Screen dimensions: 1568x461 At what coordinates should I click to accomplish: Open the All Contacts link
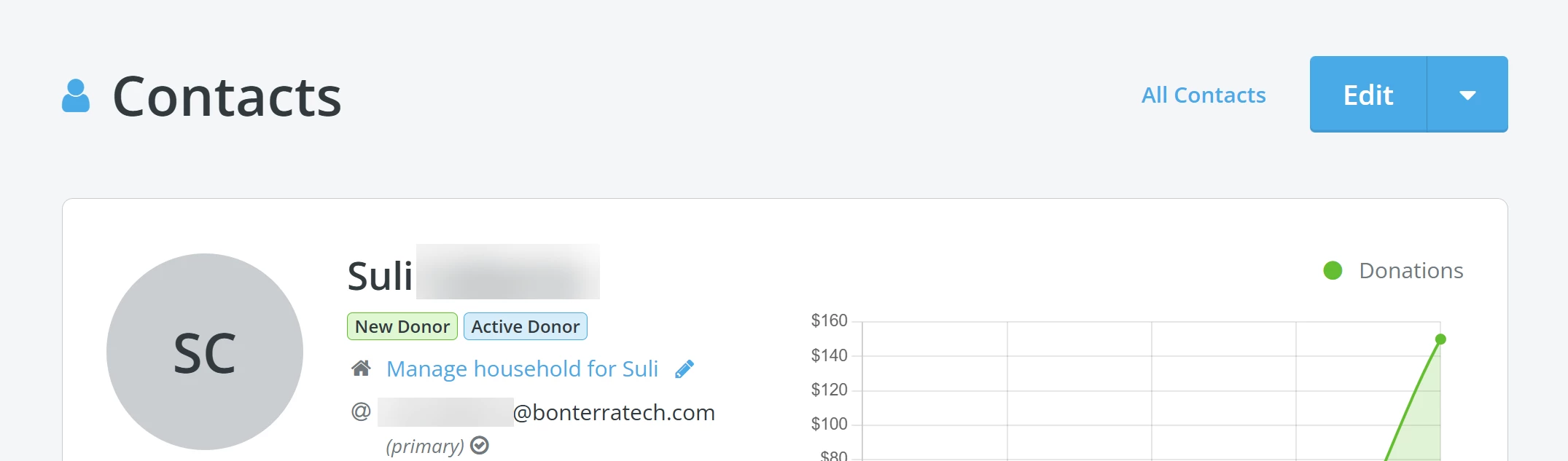coord(1203,95)
